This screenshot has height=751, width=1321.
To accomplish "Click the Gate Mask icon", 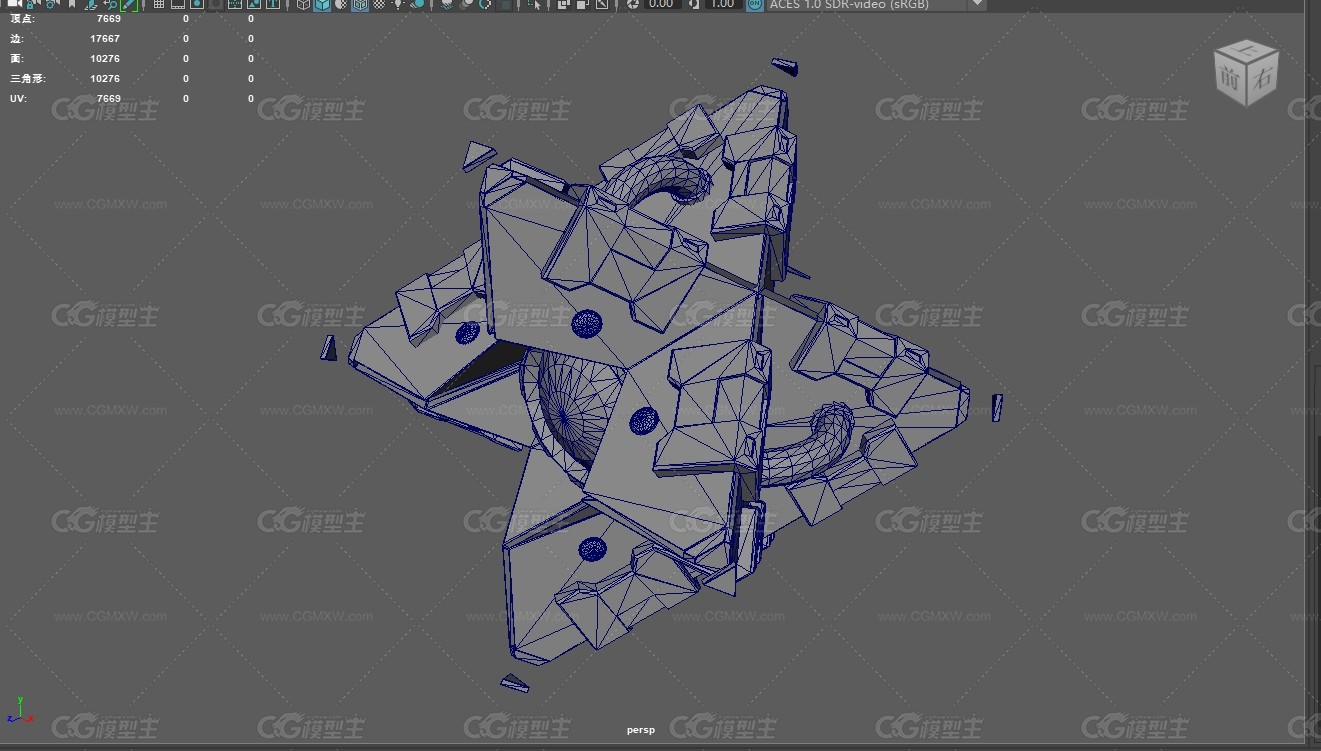I will 216,4.
